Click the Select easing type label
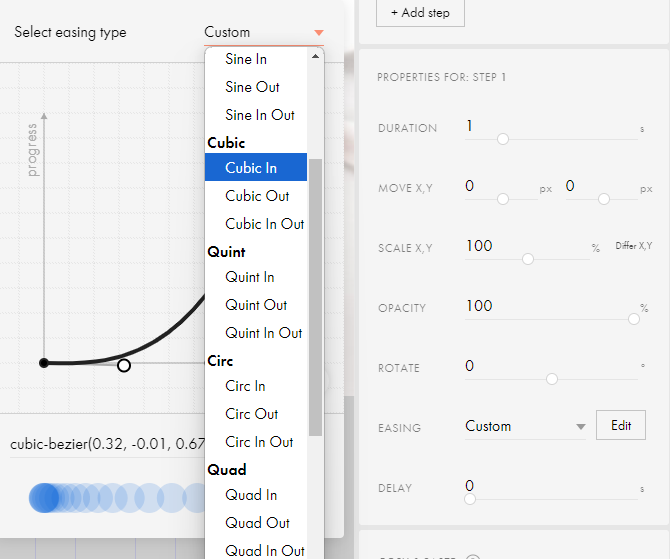The width and height of the screenshot is (670, 559). pos(71,32)
